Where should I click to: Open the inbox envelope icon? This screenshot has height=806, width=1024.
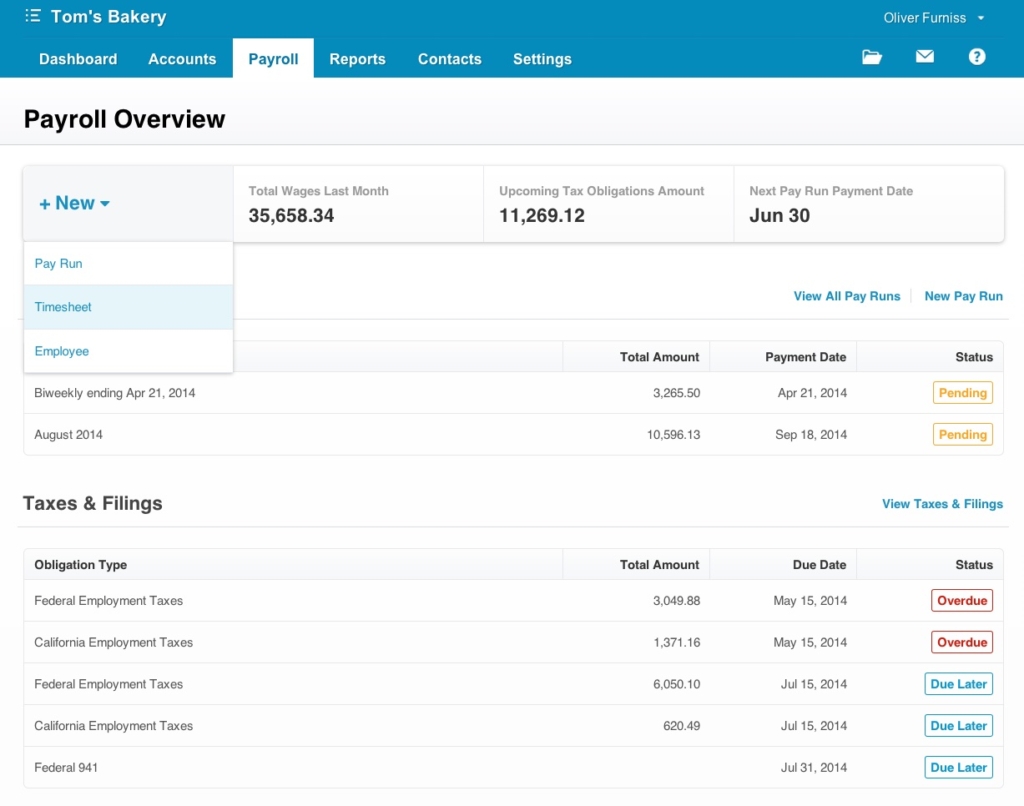pos(924,57)
